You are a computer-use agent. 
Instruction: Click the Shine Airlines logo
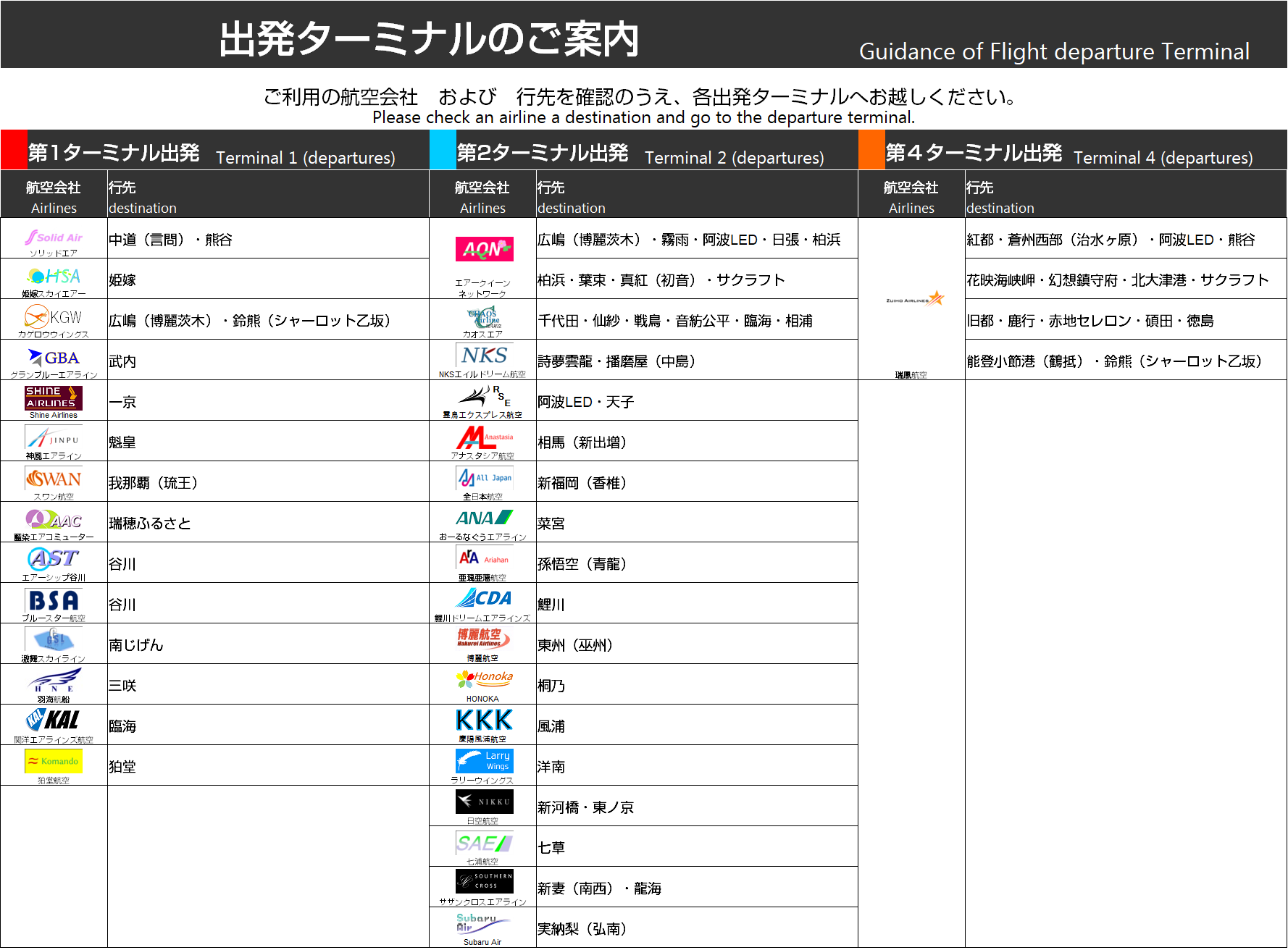[x=54, y=398]
